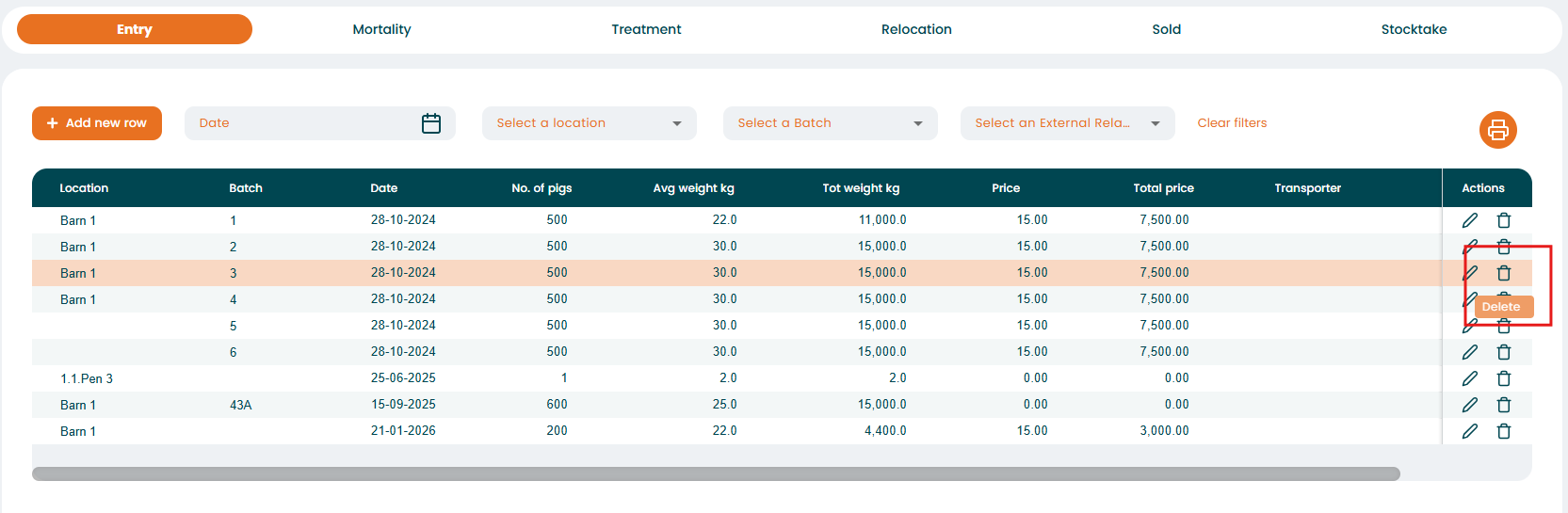Sort by the Batch column header

(x=246, y=188)
